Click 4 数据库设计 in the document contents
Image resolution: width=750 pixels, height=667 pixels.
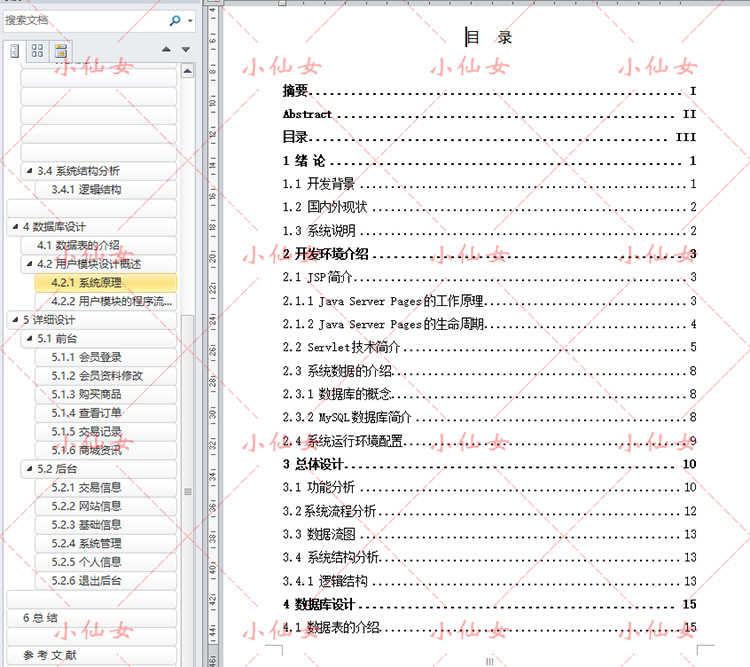tap(489, 604)
